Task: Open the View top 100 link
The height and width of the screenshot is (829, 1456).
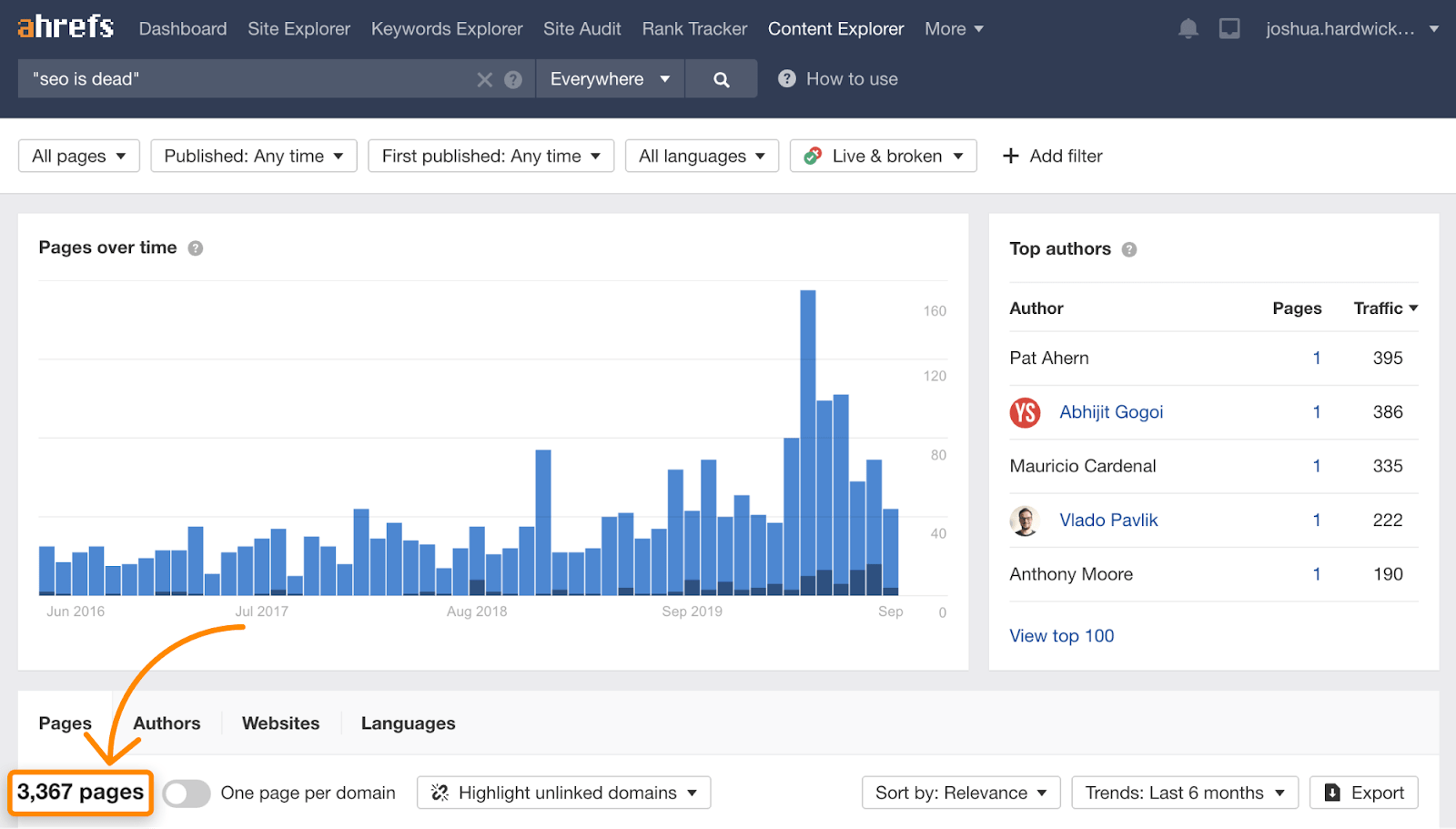Action: click(1061, 636)
